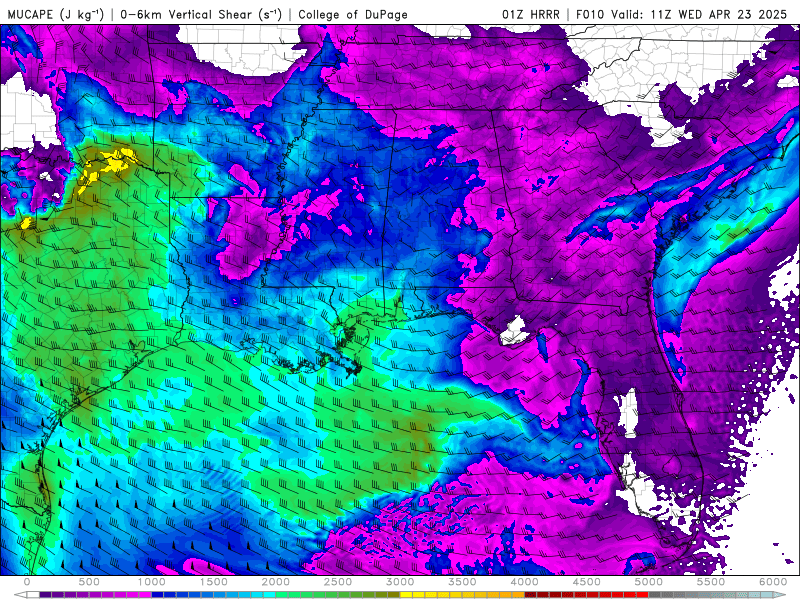This screenshot has height=600, width=800.
Task: Click the 0-6km Vertical Shear label
Action: [x=201, y=14]
